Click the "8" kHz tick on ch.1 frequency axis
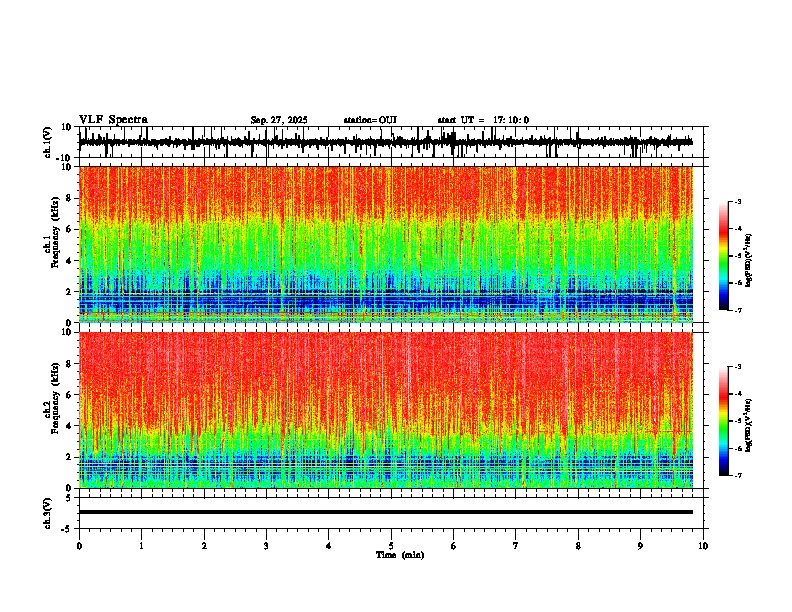 tap(69, 198)
